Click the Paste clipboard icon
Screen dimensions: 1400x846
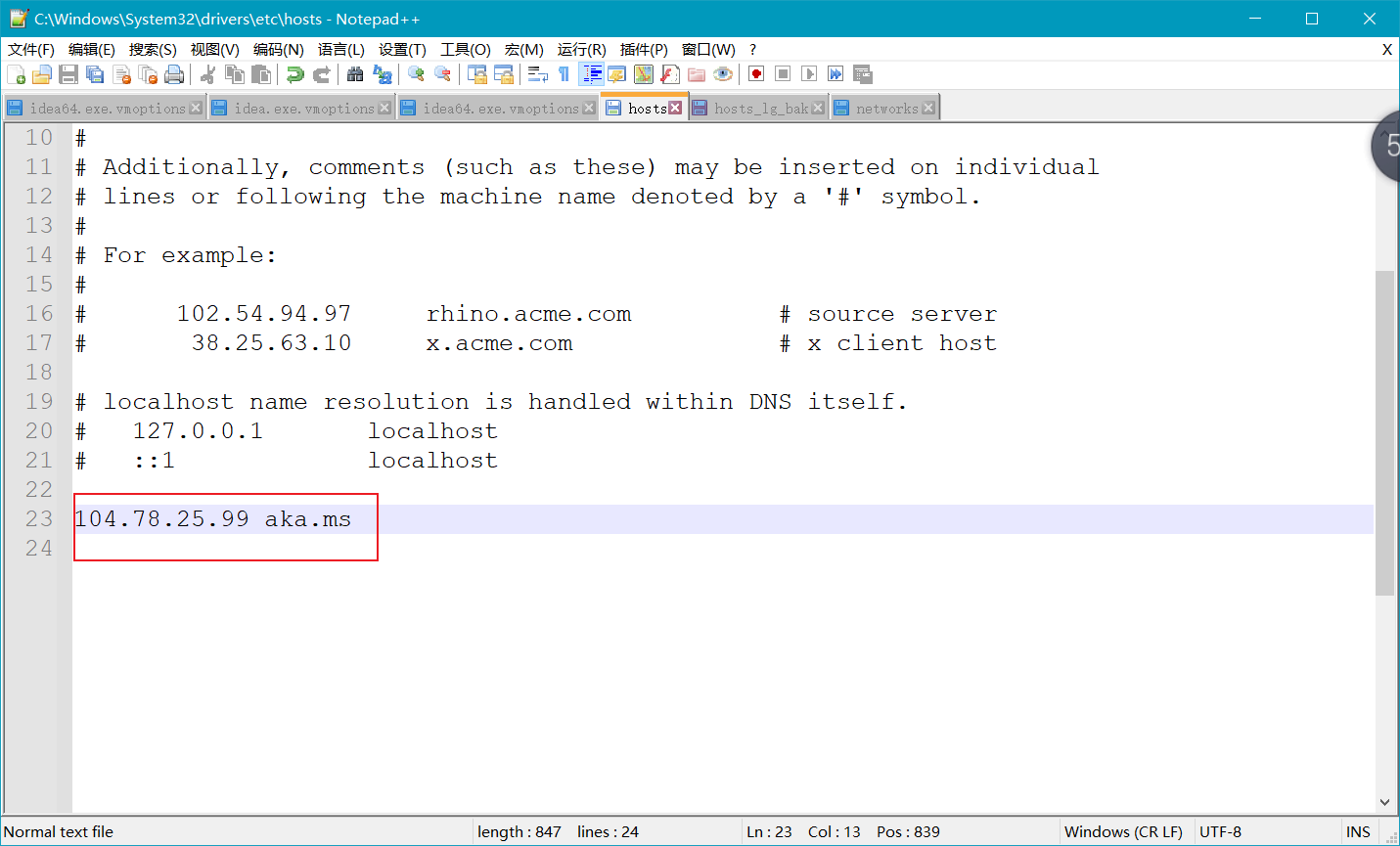click(261, 74)
